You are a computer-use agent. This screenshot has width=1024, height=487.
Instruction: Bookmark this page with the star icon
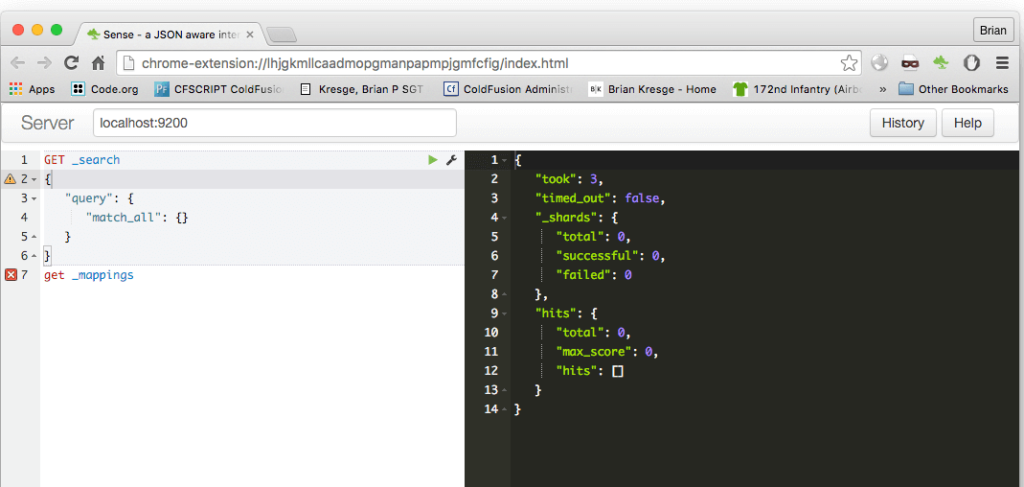(x=849, y=63)
